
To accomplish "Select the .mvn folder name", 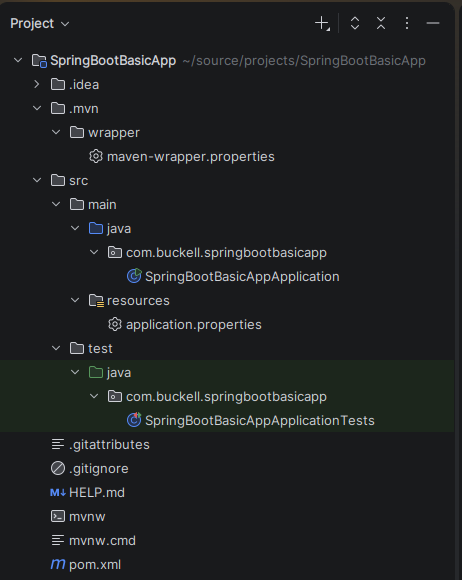I will click(84, 109).
